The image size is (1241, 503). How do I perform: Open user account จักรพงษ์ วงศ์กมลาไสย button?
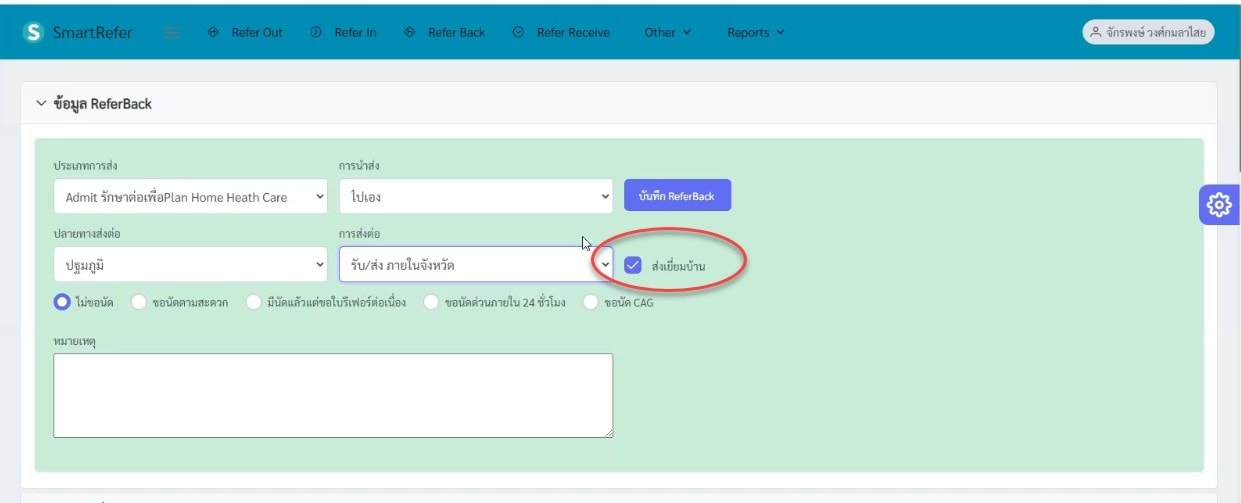click(x=1148, y=32)
